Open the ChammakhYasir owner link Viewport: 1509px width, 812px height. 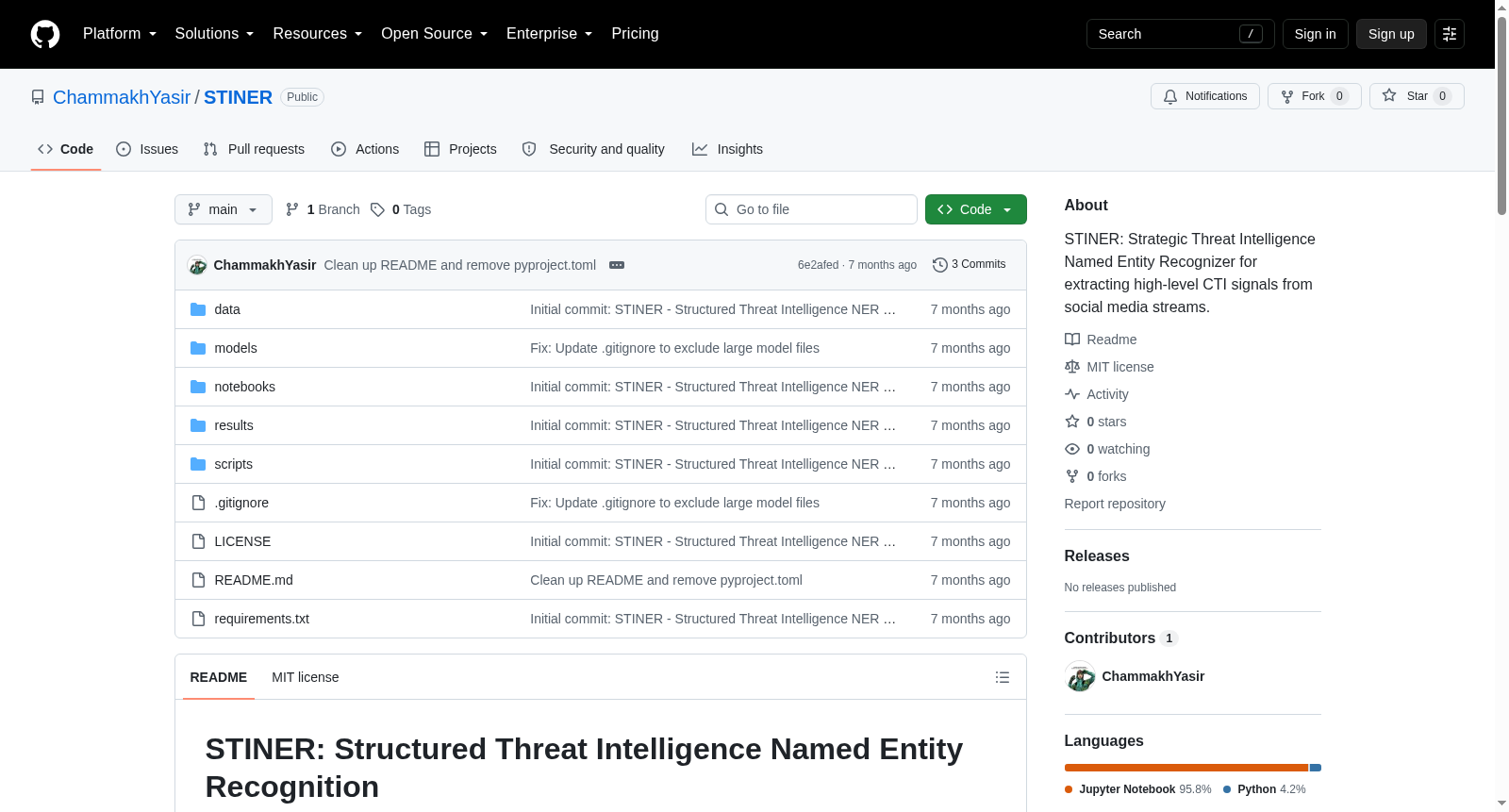point(122,97)
